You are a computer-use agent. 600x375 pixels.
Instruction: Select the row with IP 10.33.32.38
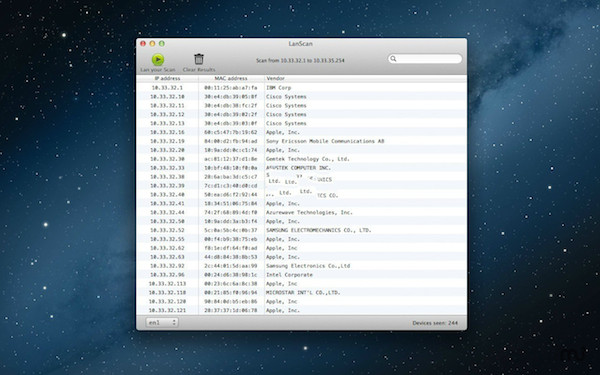point(302,177)
